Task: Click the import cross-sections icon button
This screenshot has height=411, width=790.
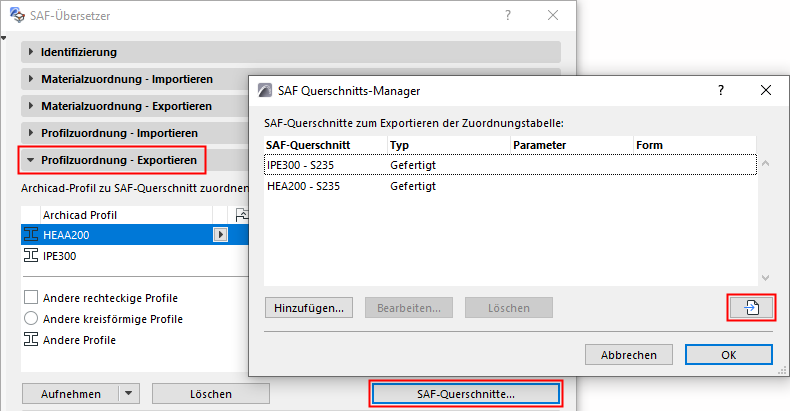Action: click(753, 307)
